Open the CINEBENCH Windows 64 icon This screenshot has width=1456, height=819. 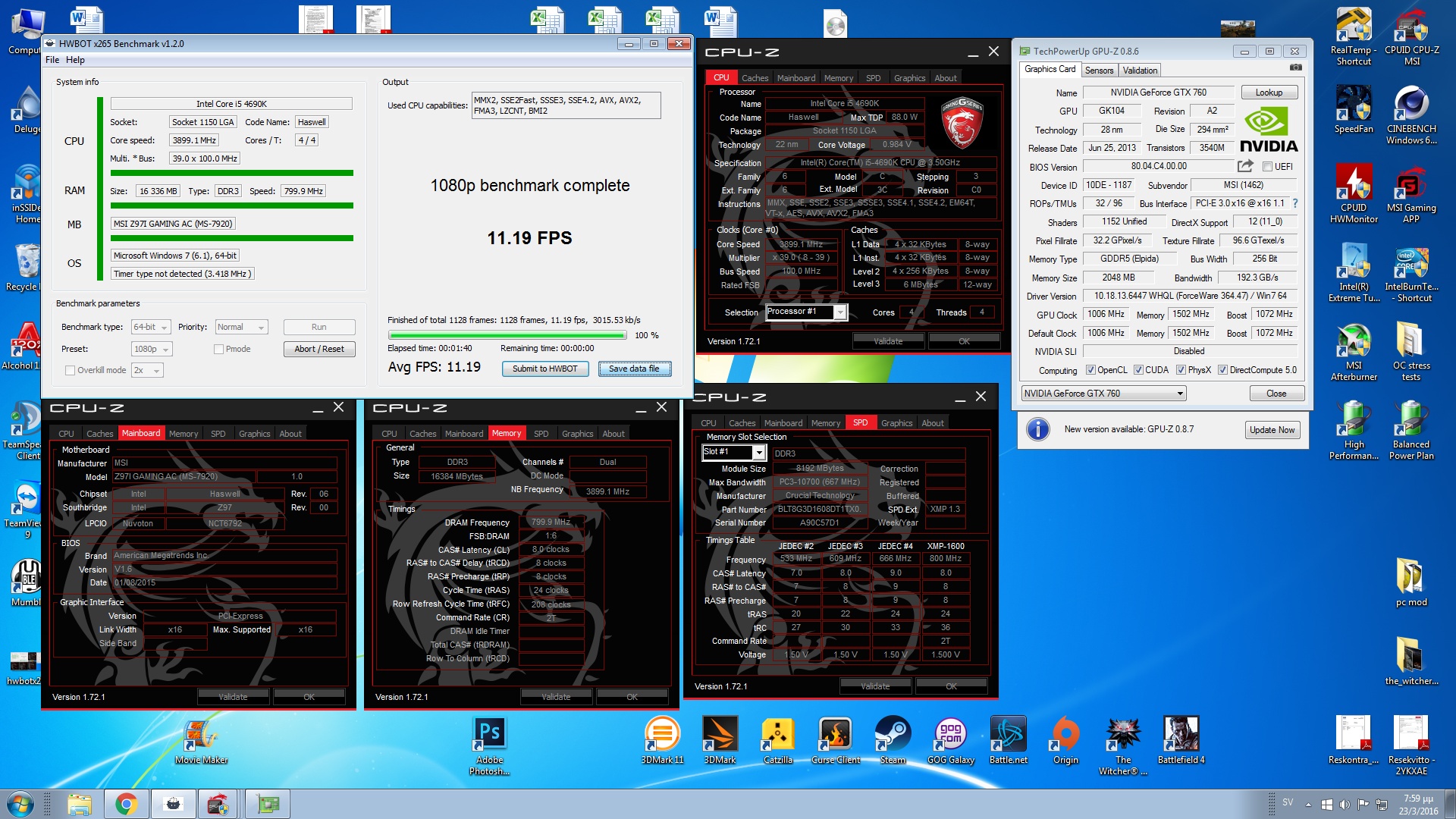click(x=1411, y=115)
